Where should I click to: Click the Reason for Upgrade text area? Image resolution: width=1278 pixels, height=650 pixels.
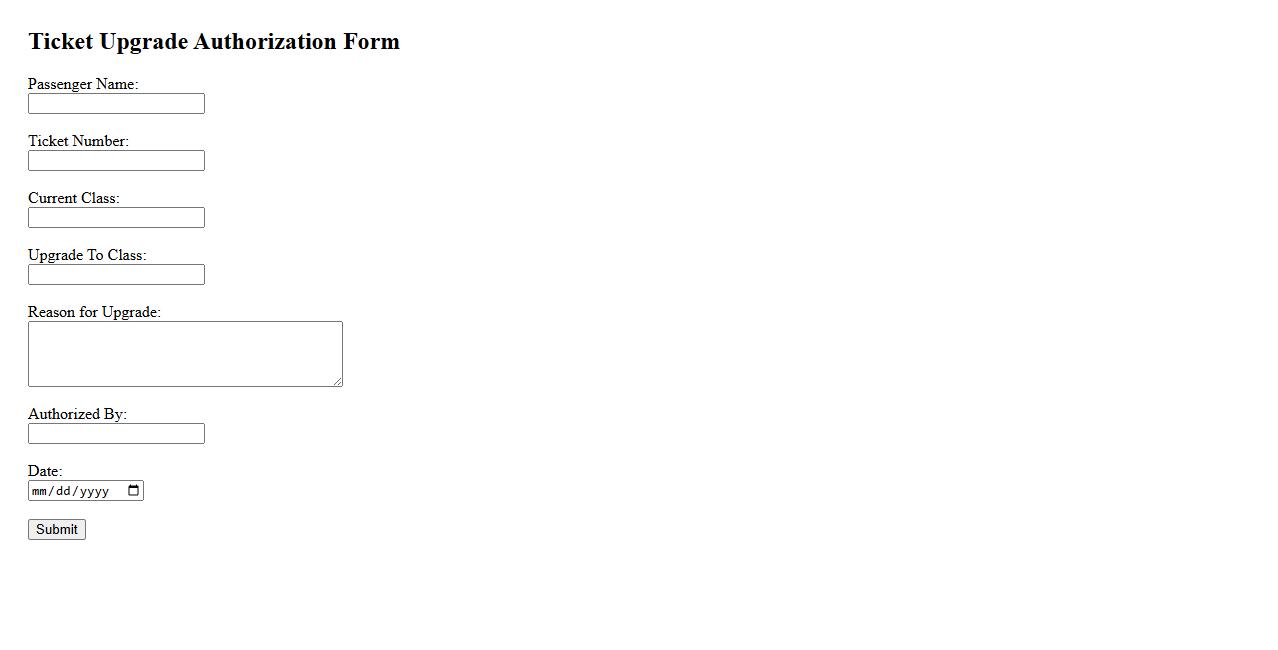[185, 354]
